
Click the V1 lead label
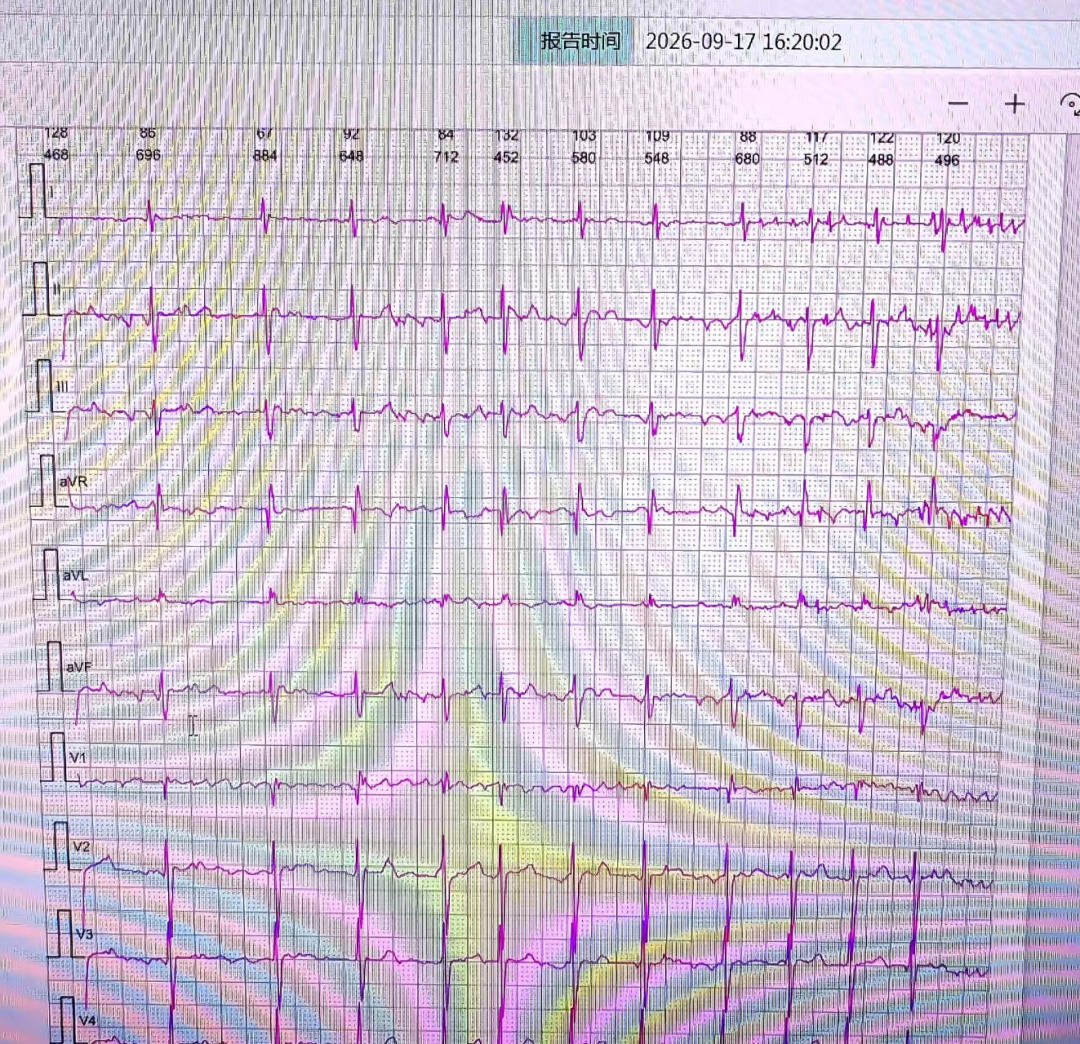(78, 758)
